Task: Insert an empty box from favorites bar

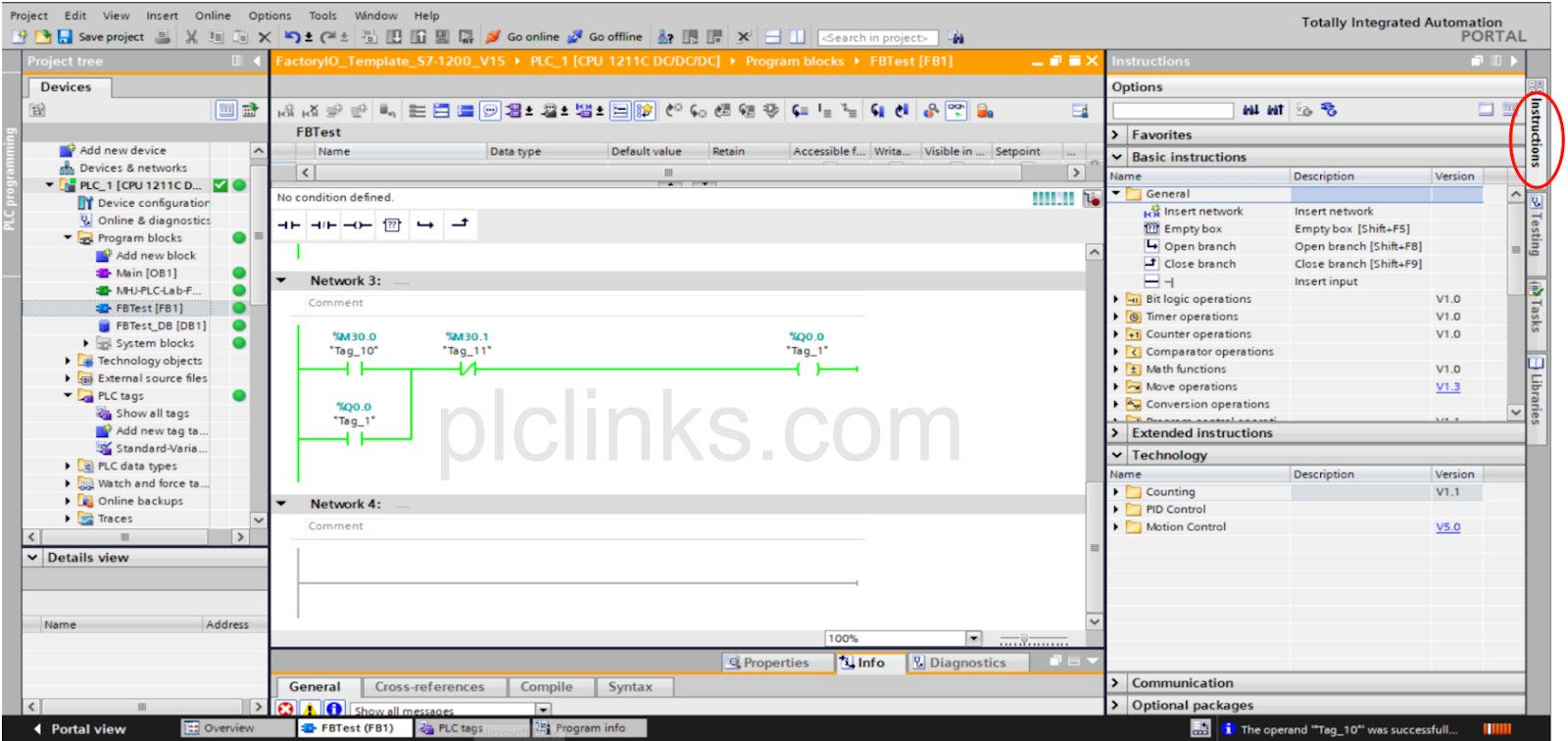Action: click(392, 225)
